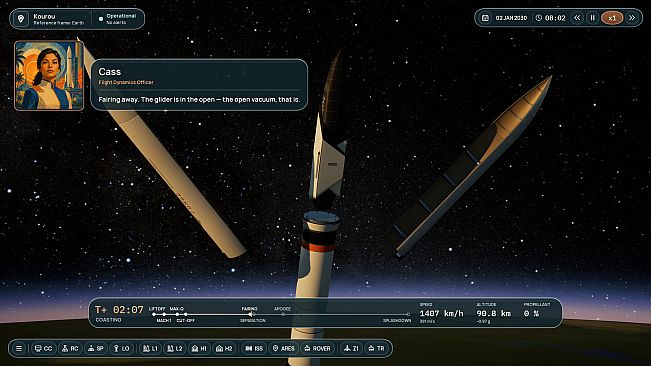Click the Max-Q timeline marker
This screenshot has width=651, height=366.
pos(177,314)
